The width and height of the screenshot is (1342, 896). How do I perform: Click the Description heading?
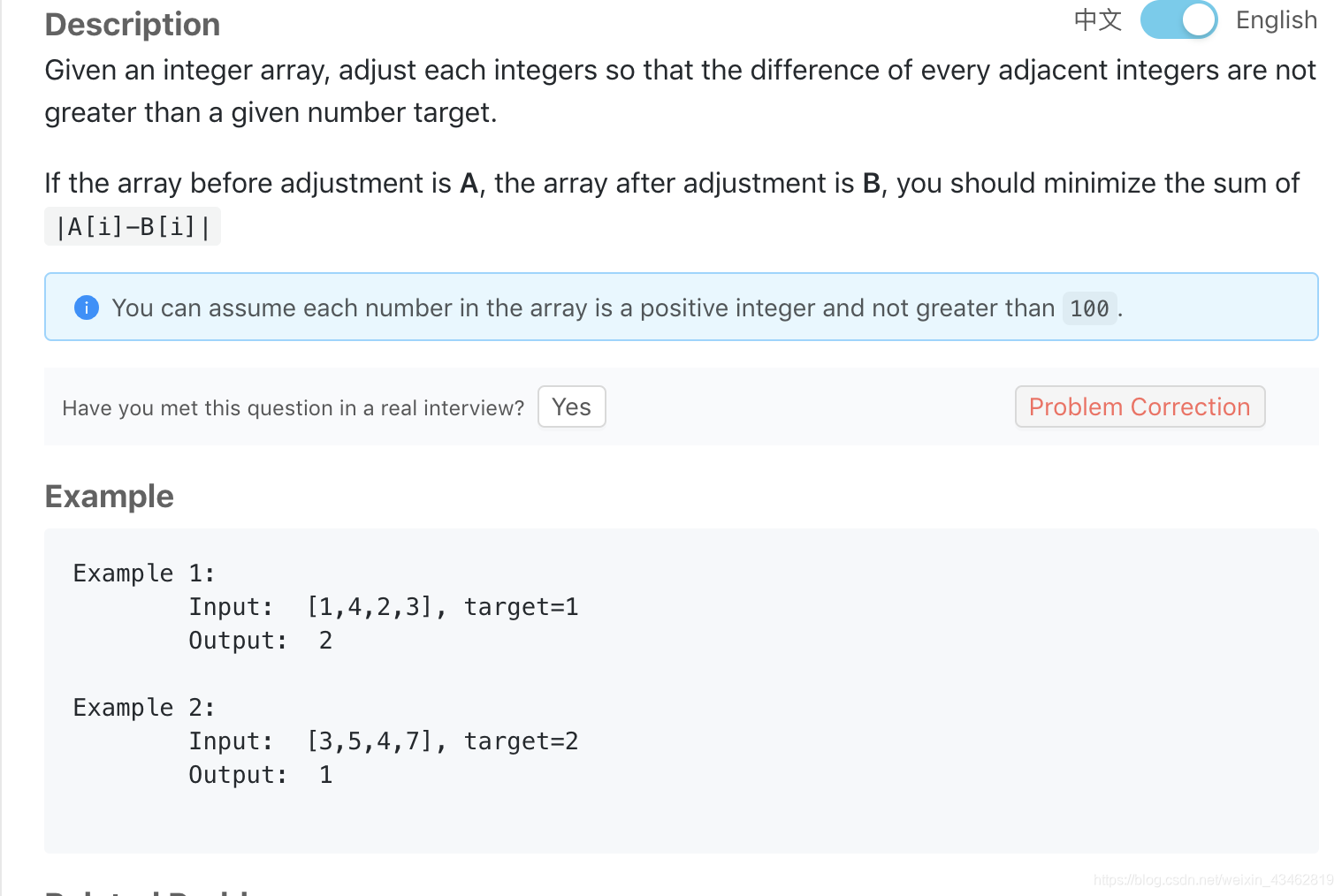tap(133, 25)
